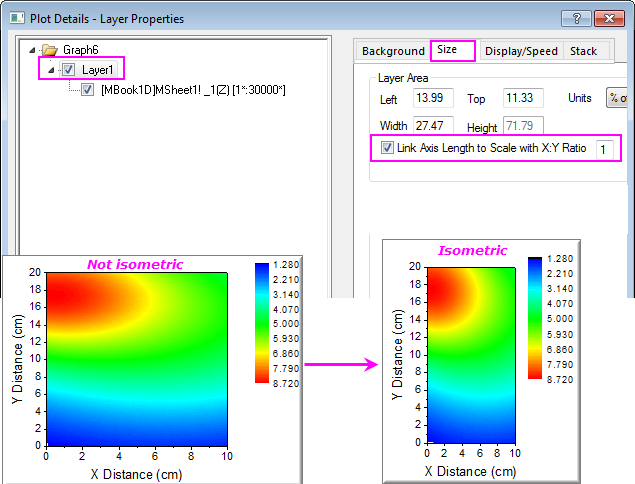Switch to the Background tab
This screenshot has width=635, height=484.
(x=393, y=51)
